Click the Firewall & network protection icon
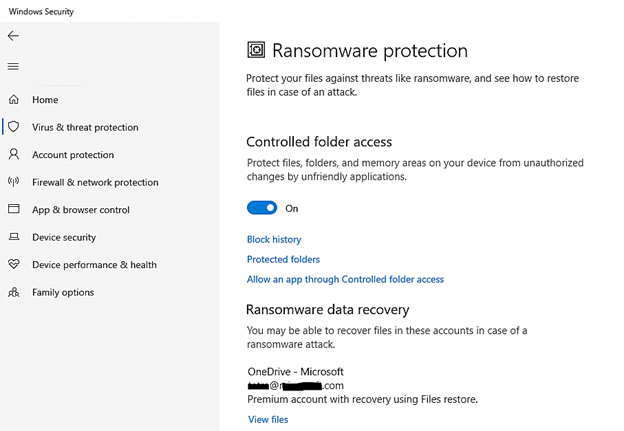 point(14,182)
